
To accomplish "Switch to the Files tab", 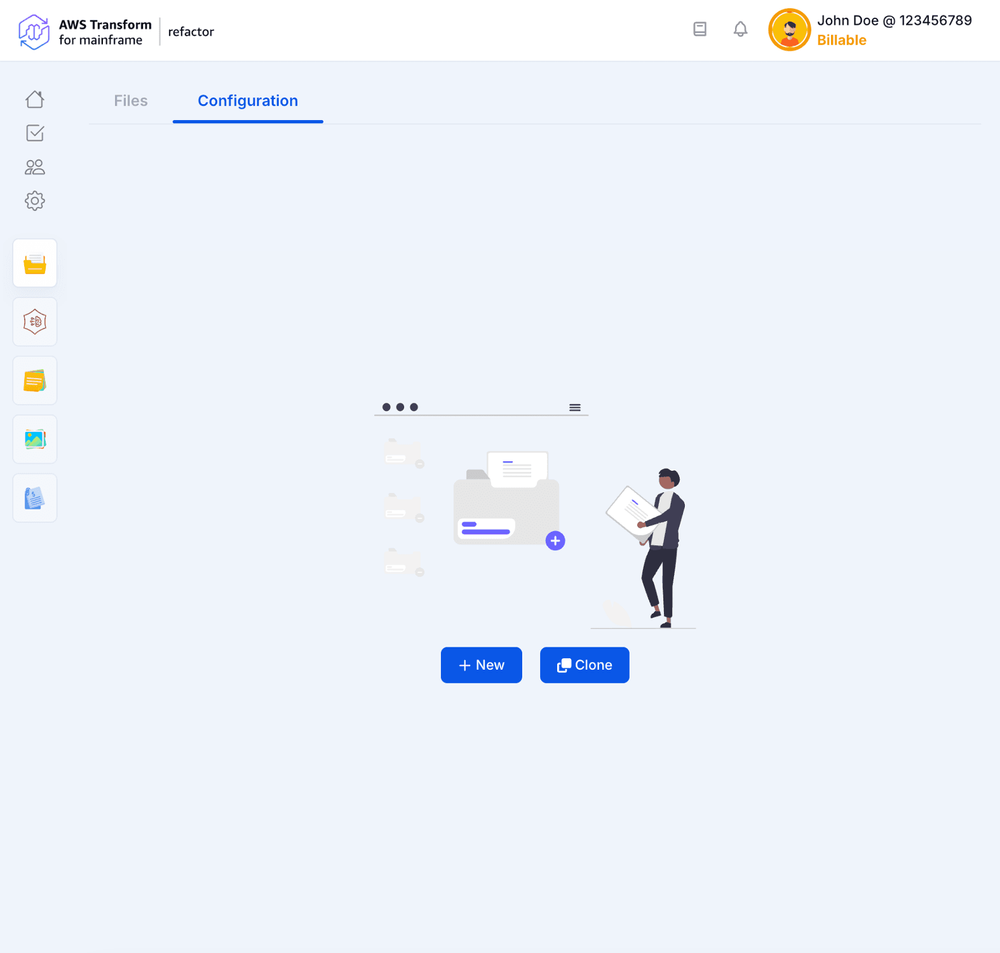I will pos(131,101).
